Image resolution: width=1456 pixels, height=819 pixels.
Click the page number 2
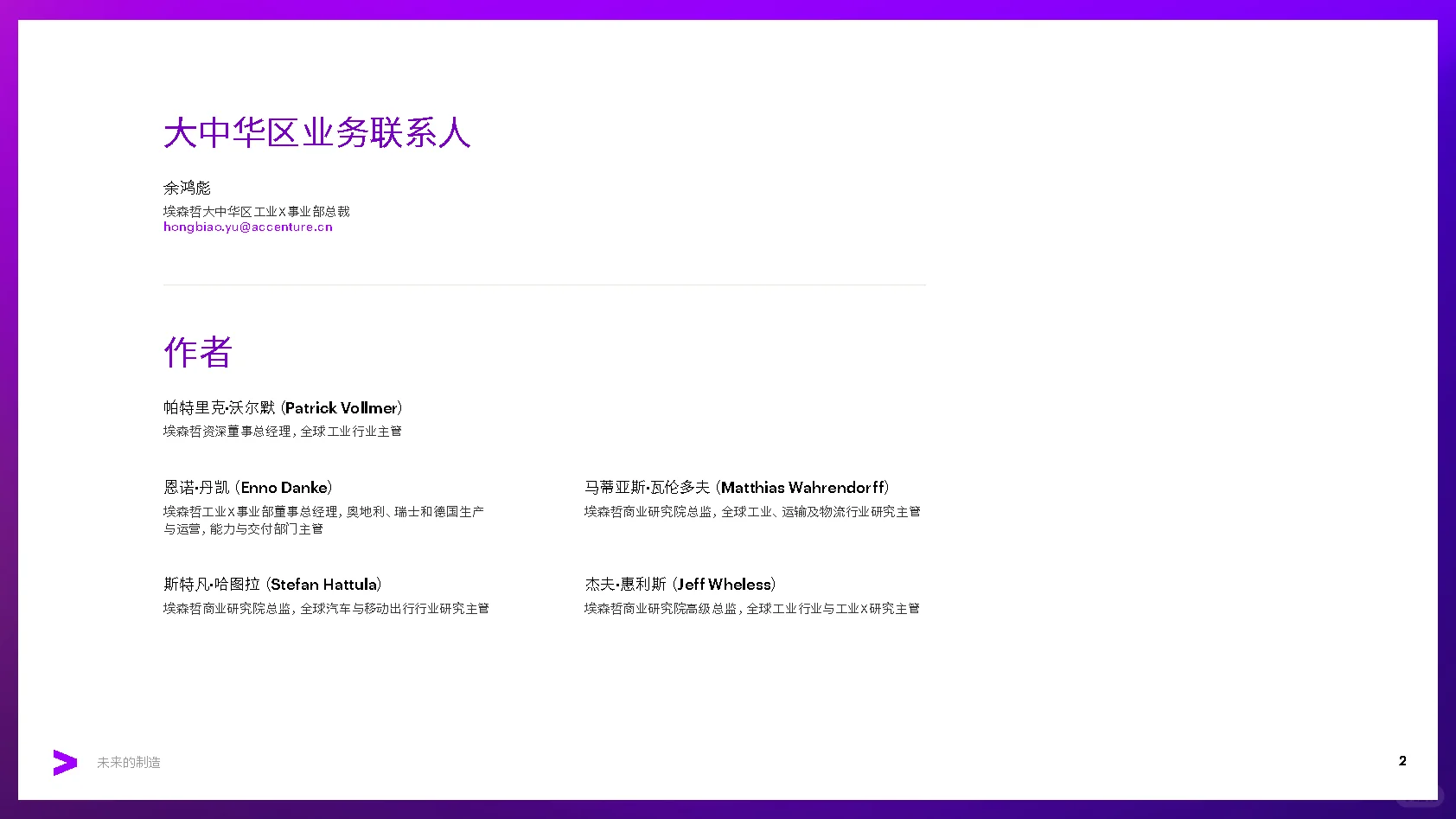click(1402, 761)
